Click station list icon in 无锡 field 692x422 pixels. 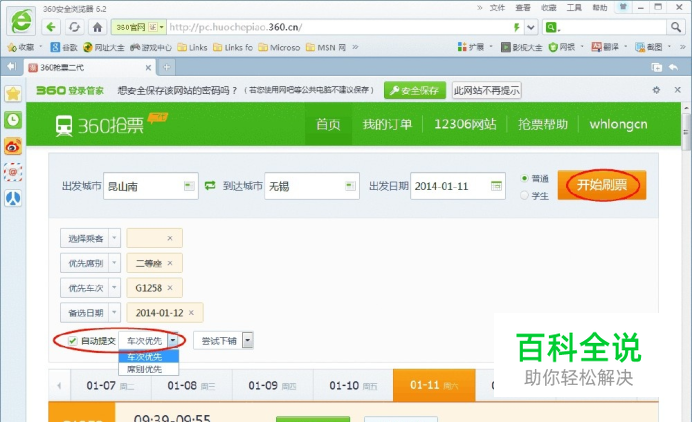click(x=350, y=186)
